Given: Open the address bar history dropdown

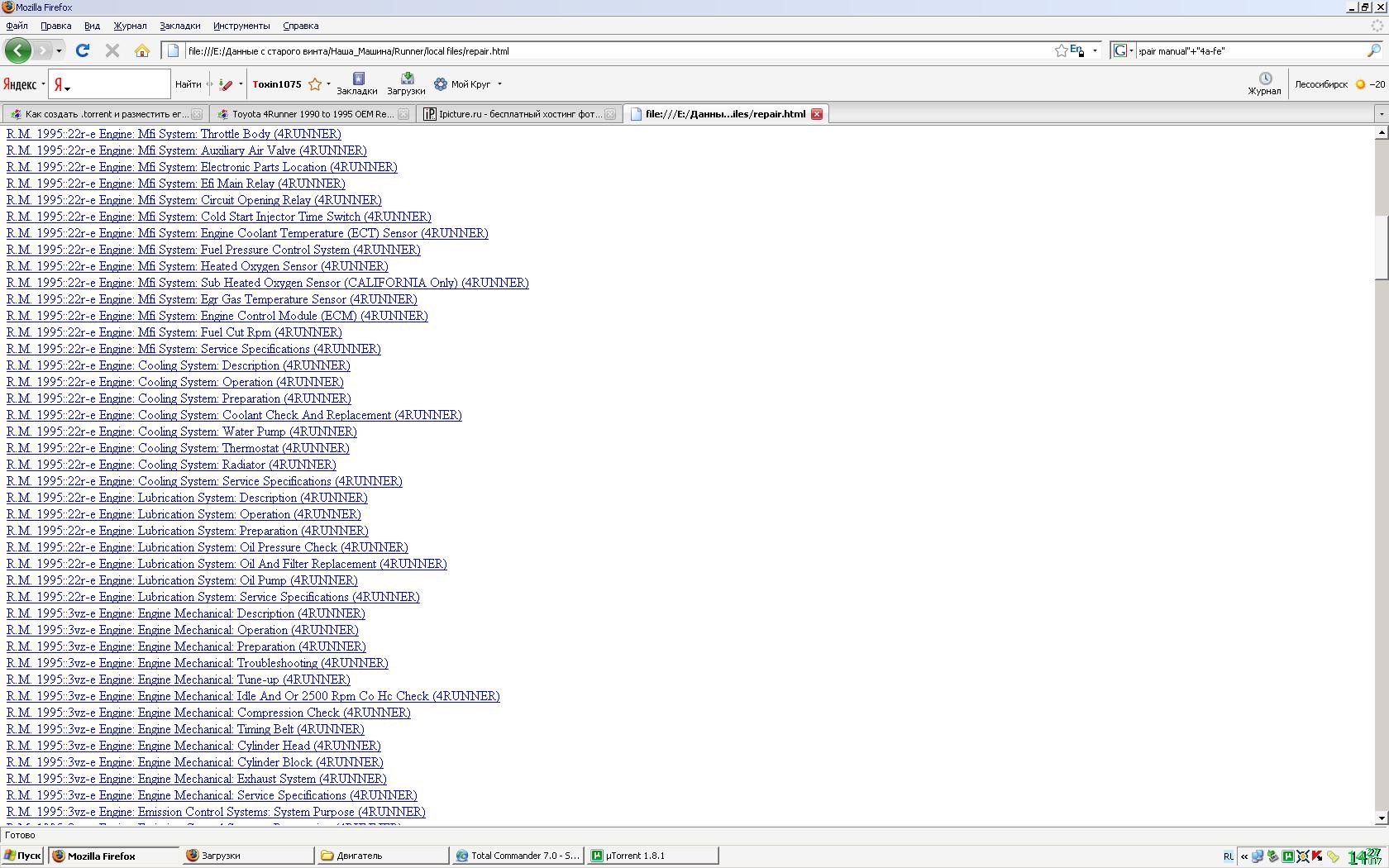Looking at the screenshot, I should tap(1095, 50).
